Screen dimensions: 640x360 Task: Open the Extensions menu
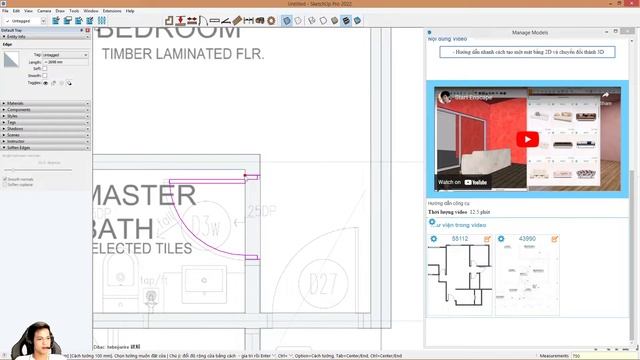(x=112, y=11)
